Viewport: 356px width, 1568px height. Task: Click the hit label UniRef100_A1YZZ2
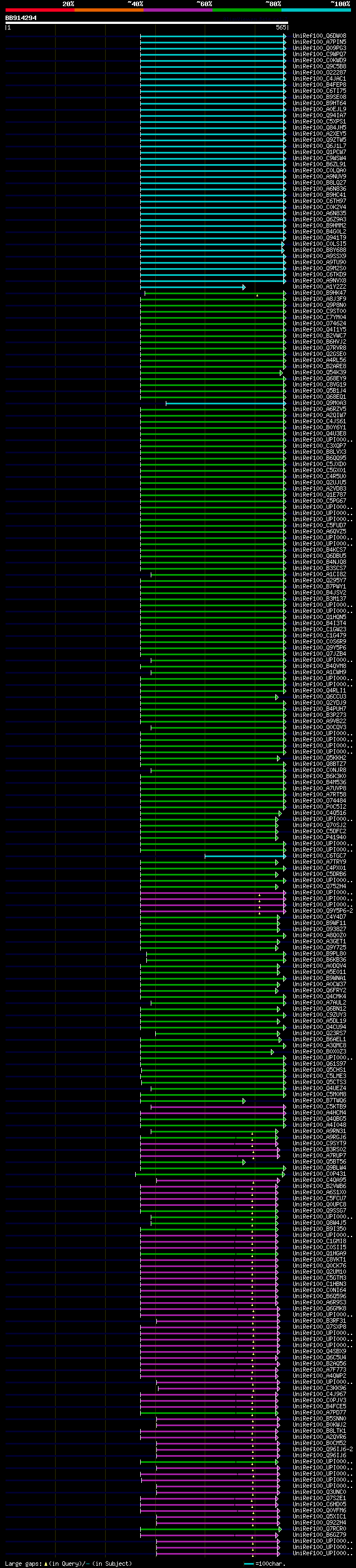pos(319,286)
